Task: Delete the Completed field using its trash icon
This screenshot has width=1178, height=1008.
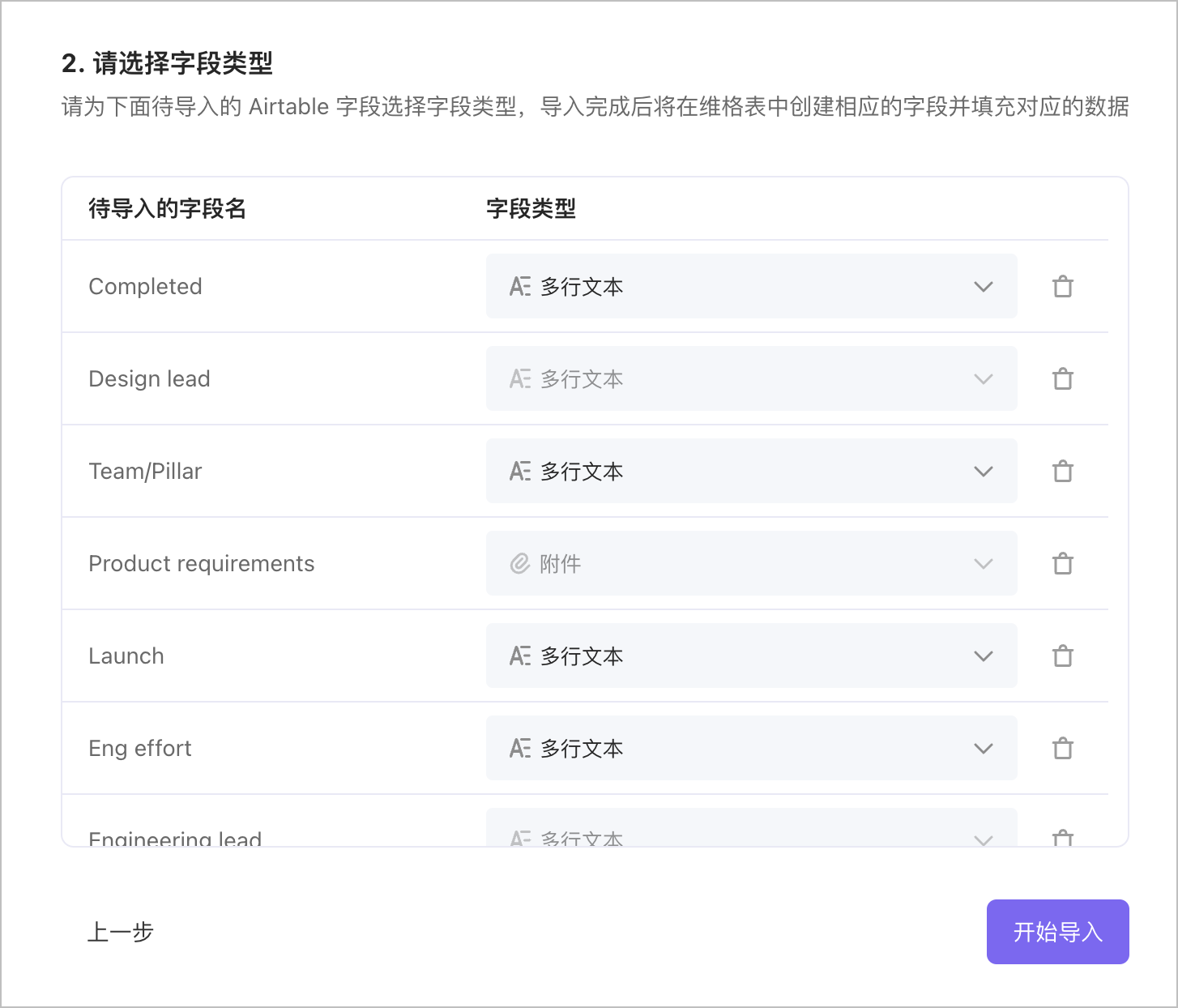Action: (x=1063, y=286)
